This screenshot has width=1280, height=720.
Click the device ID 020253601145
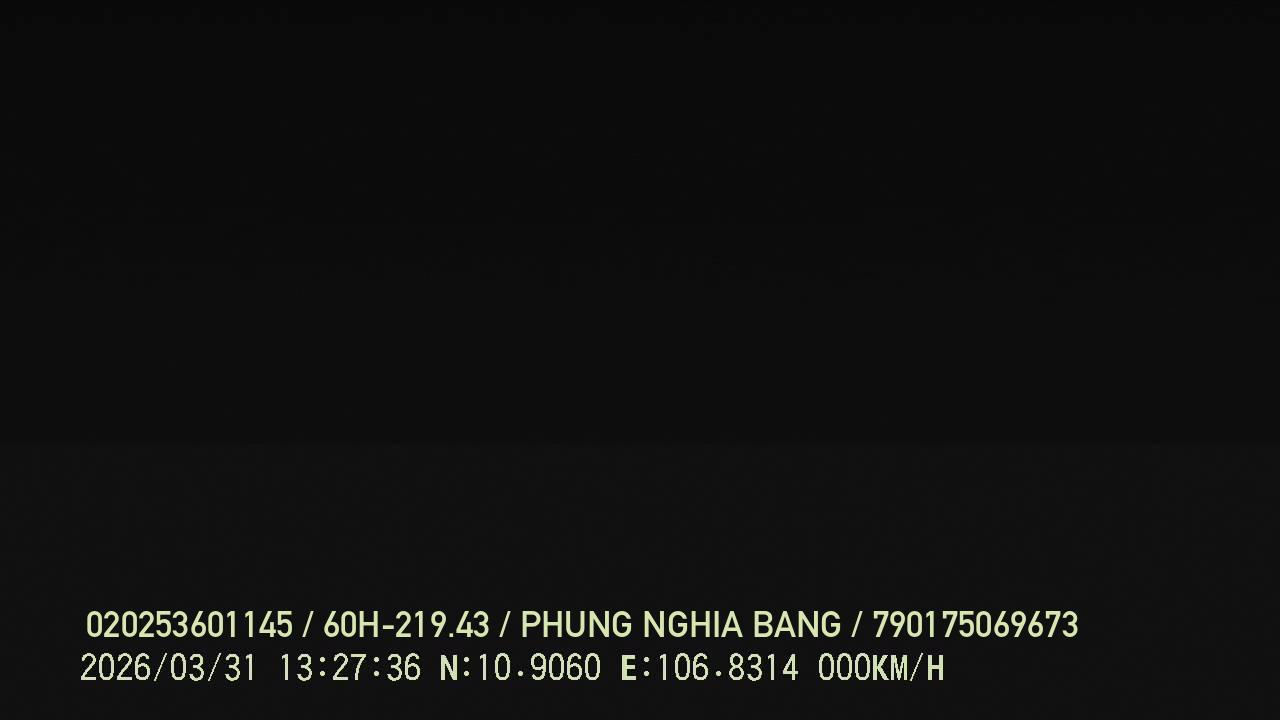189,625
